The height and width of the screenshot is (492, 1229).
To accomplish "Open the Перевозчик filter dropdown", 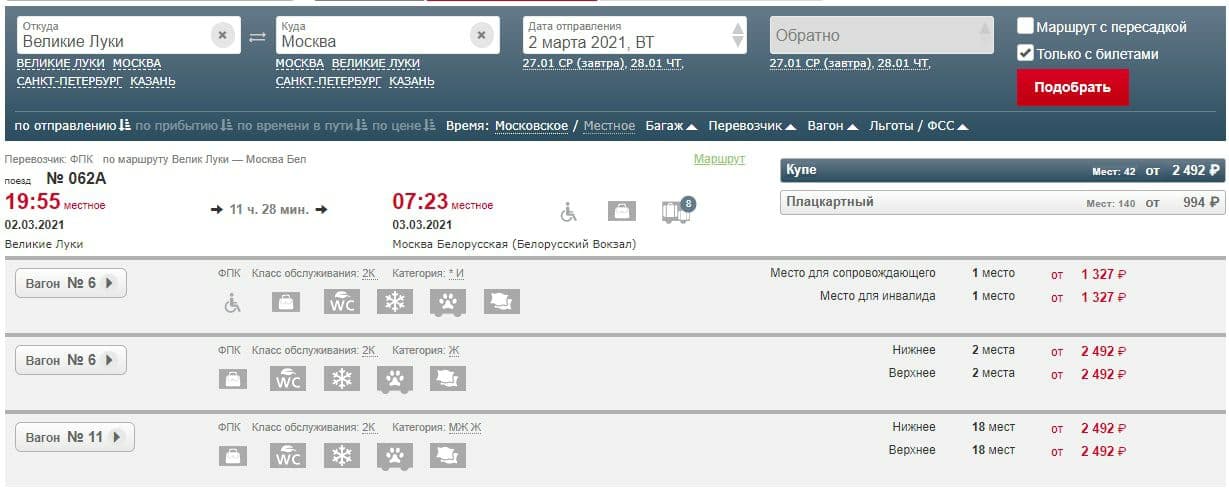I will pos(752,126).
